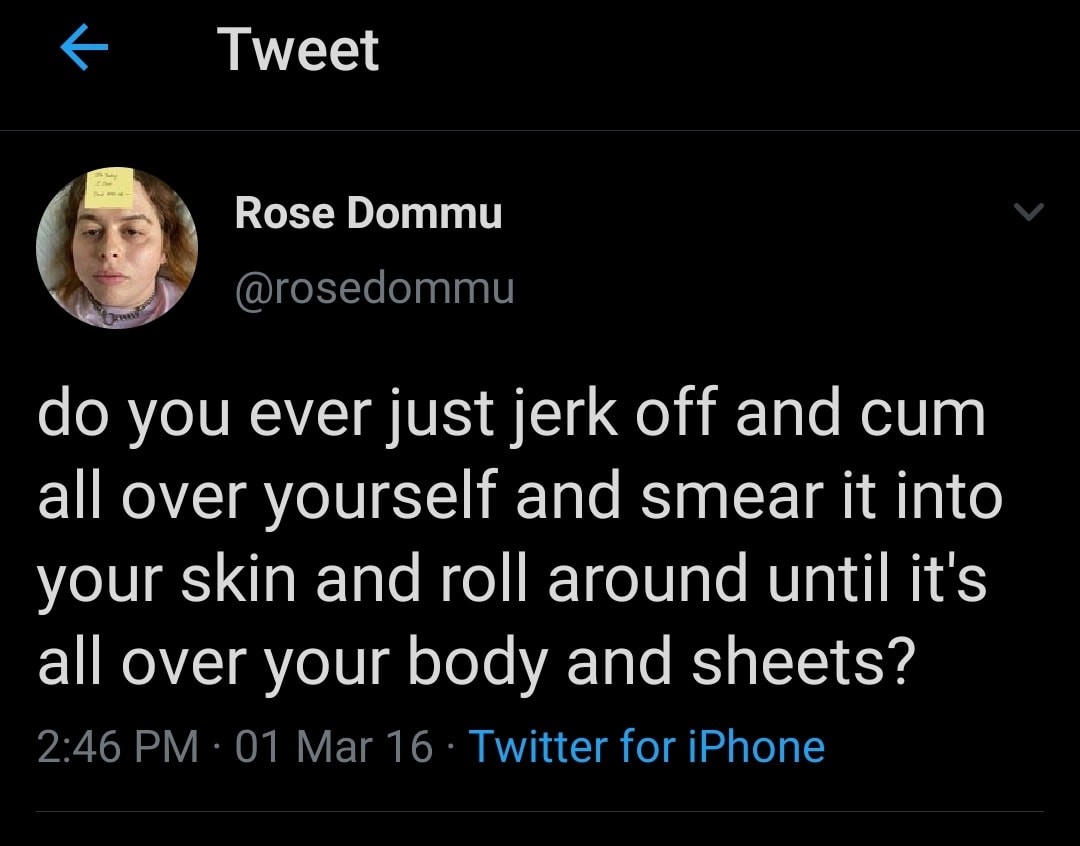This screenshot has height=846, width=1080.
Task: Tap the @rosedommu handle
Action: pyautogui.click(x=374, y=288)
